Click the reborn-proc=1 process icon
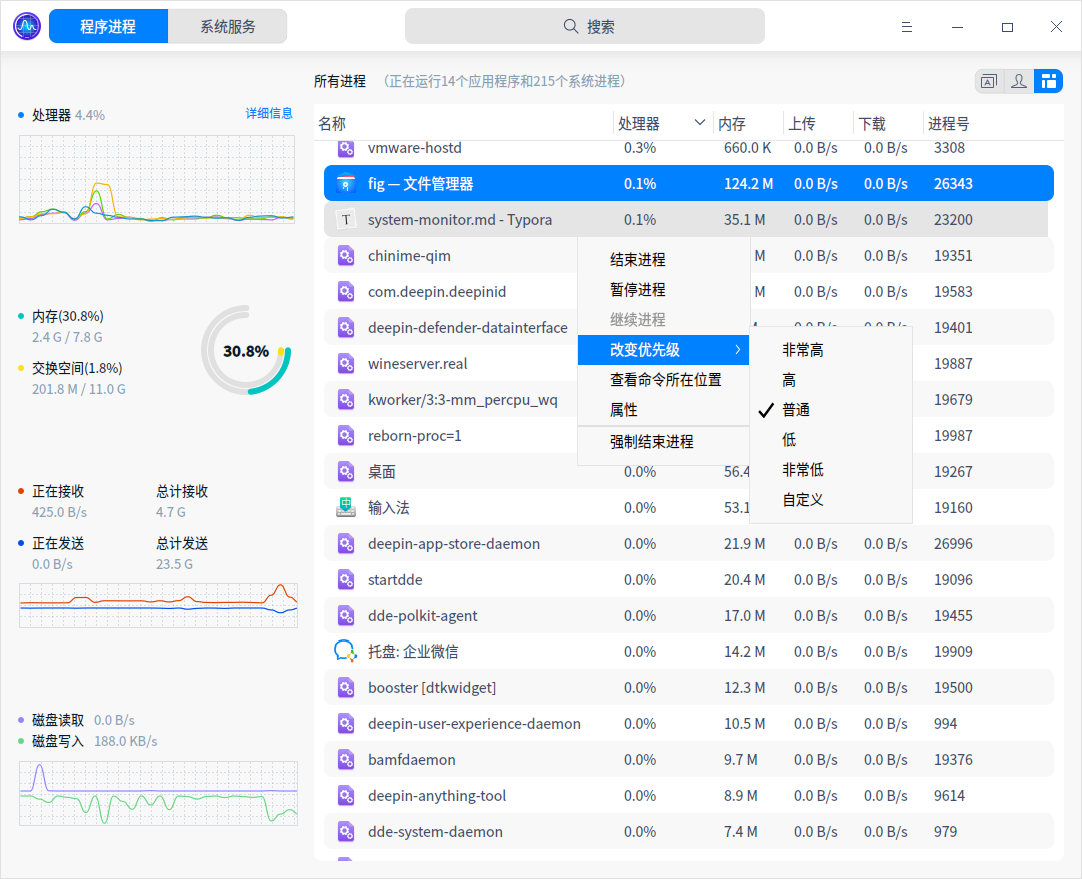Screen dimensions: 1082x879 [x=346, y=436]
